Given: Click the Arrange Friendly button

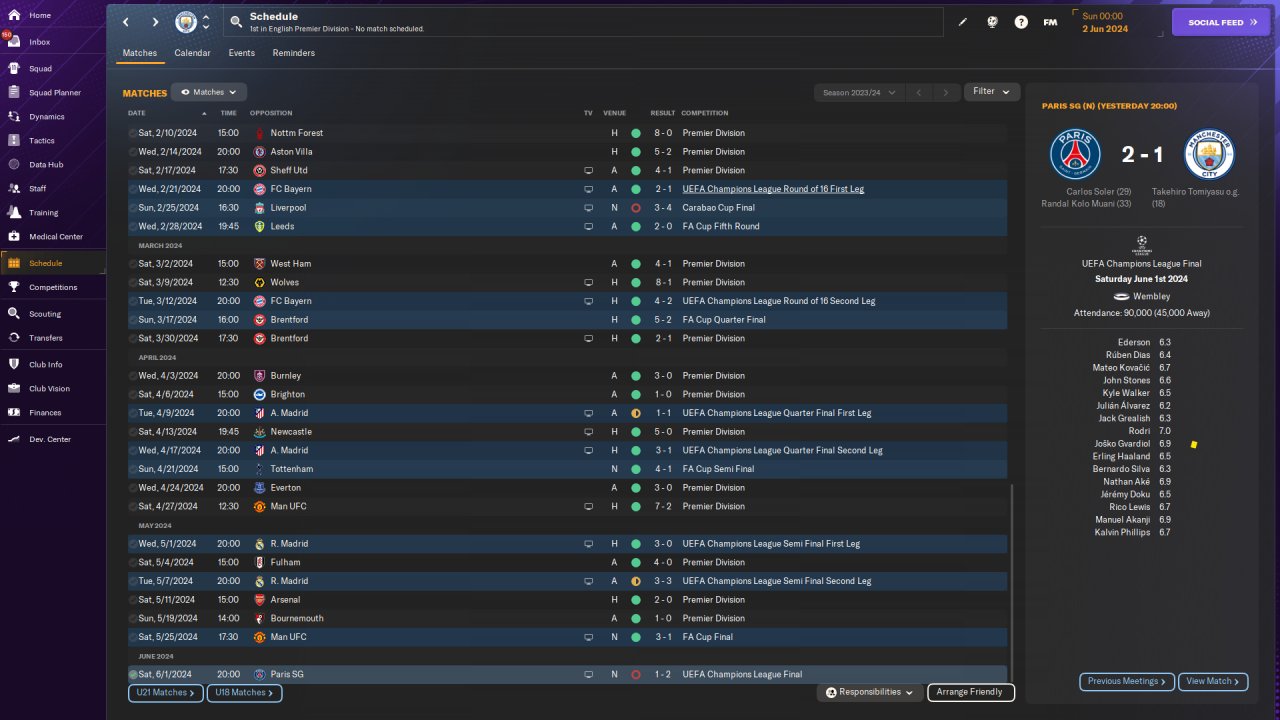Looking at the screenshot, I should point(971,692).
